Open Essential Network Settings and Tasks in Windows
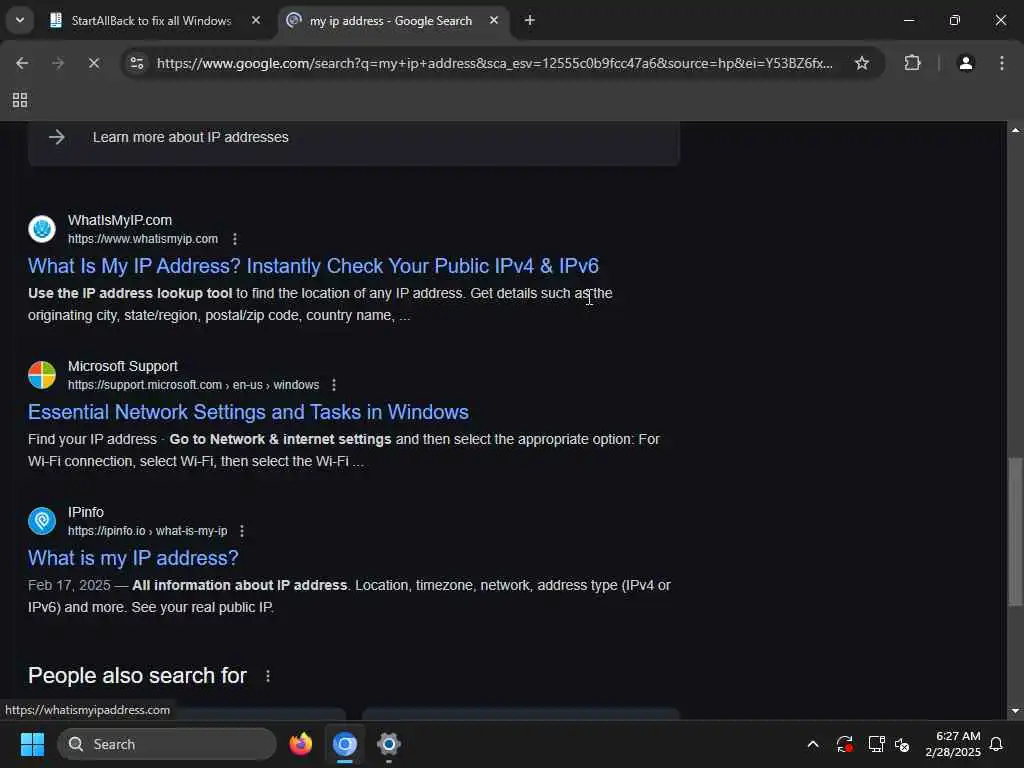The image size is (1024, 768). coord(248,412)
